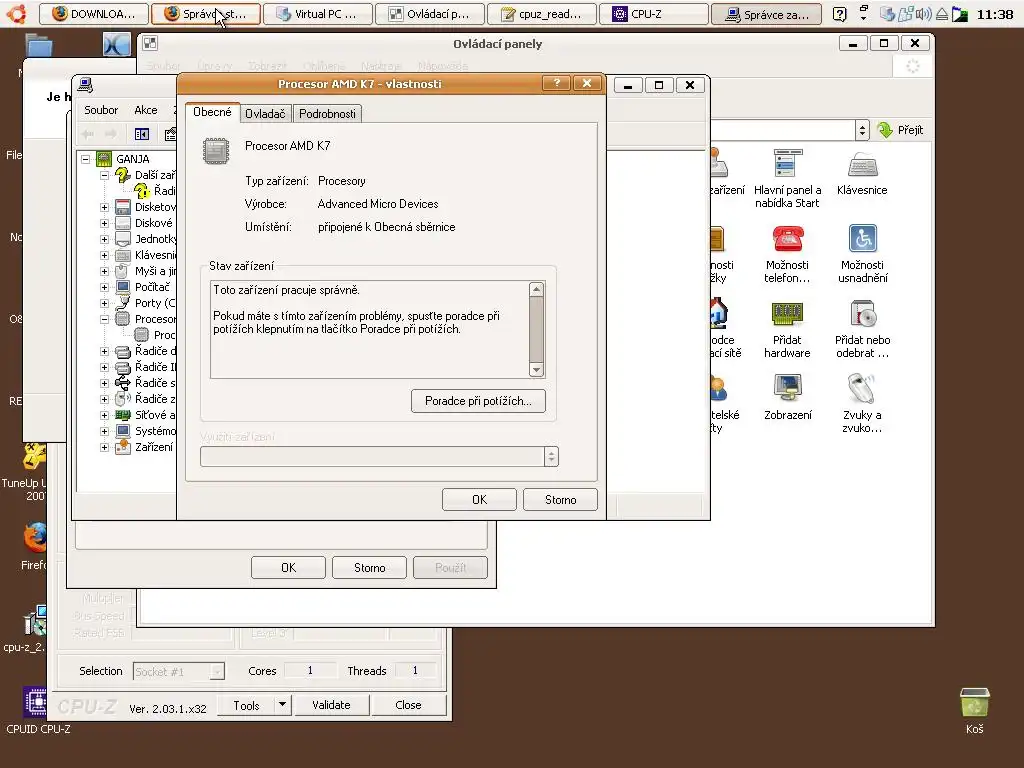Switch to the cpuz_read... taskbar window
This screenshot has width=1024, height=768.
pyautogui.click(x=542, y=14)
